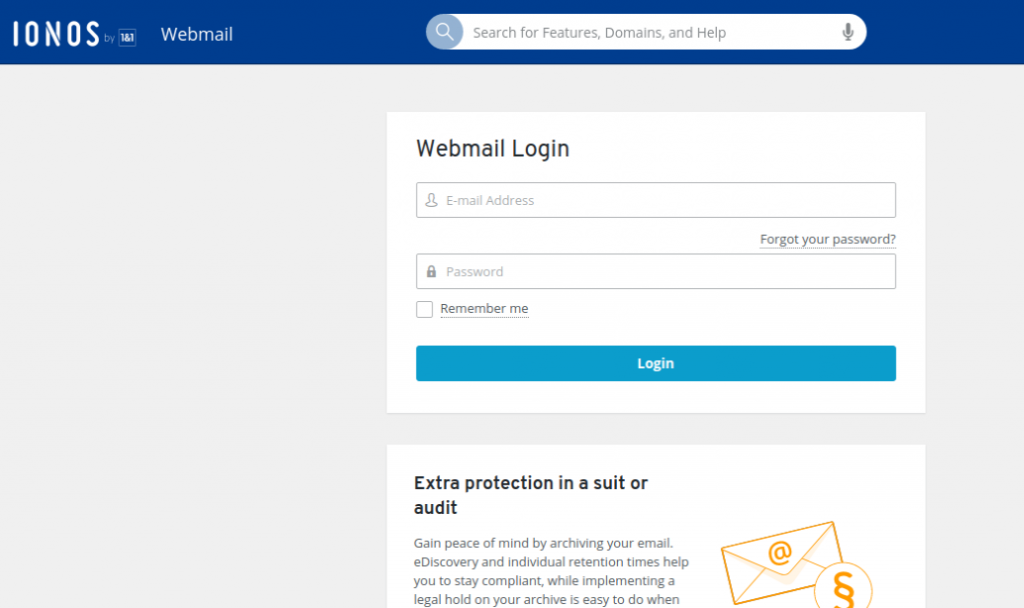Viewport: 1024px width, 608px height.
Task: Click the orange envelope illustration
Action: pos(780,562)
